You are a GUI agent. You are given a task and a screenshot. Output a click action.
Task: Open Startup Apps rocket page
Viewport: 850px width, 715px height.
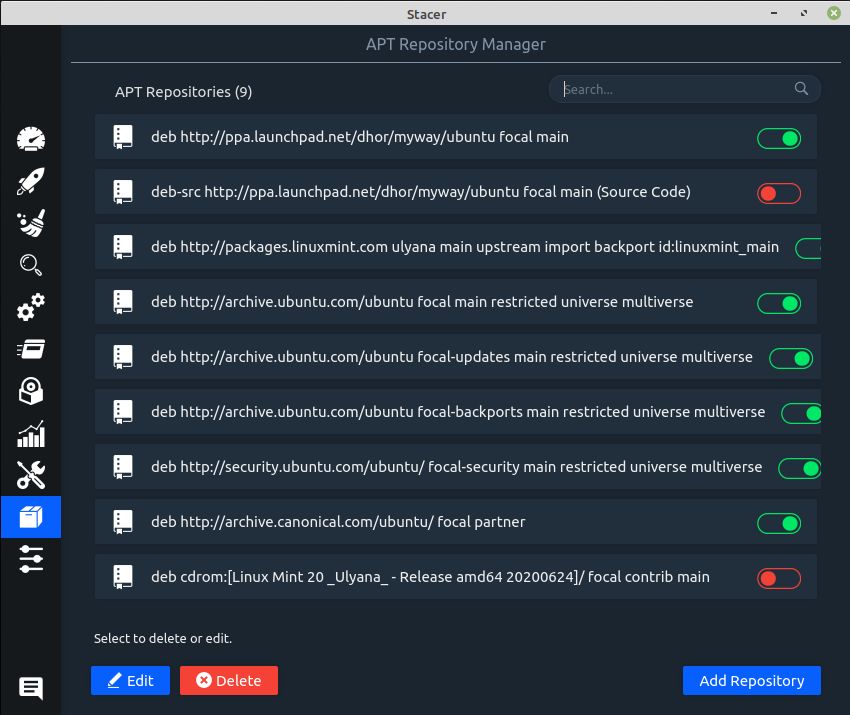(x=31, y=181)
